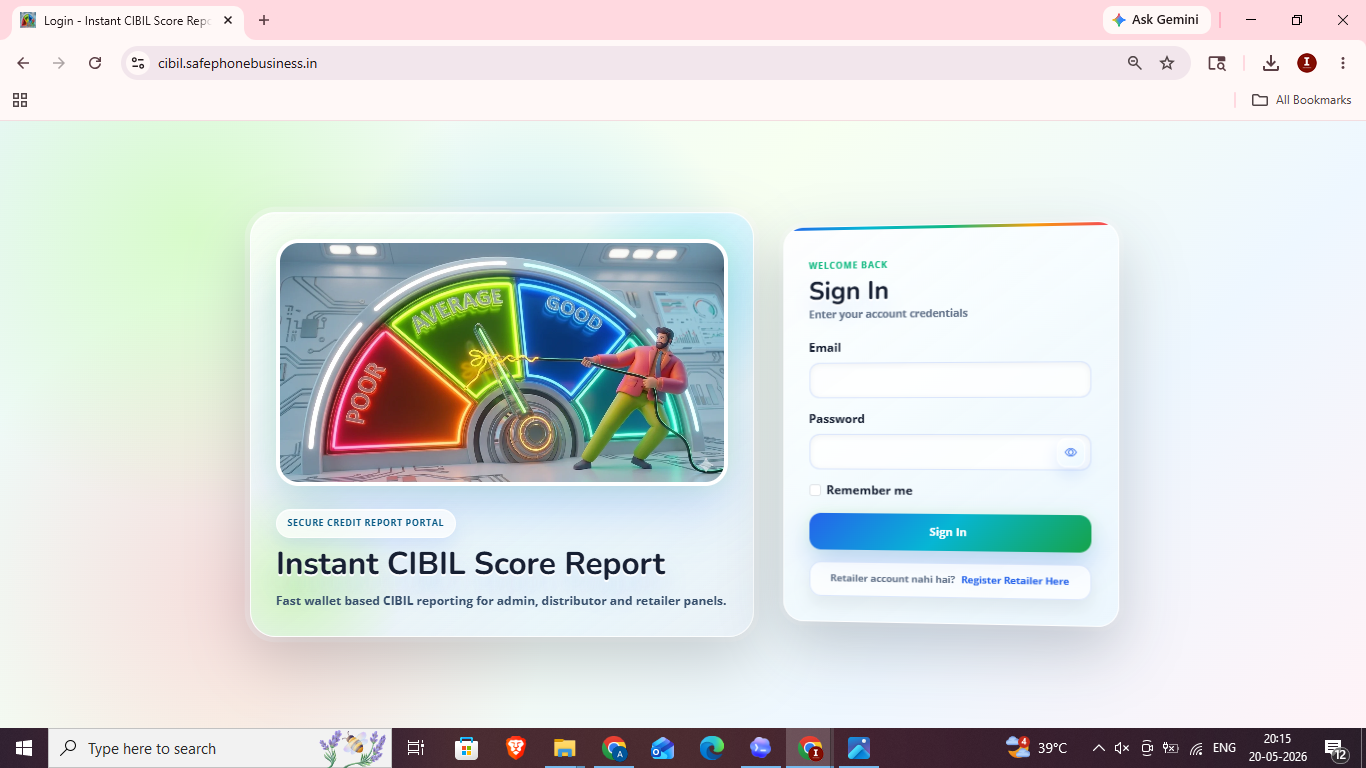Ask Gemini from the title bar
The height and width of the screenshot is (768, 1366).
pyautogui.click(x=1156, y=20)
